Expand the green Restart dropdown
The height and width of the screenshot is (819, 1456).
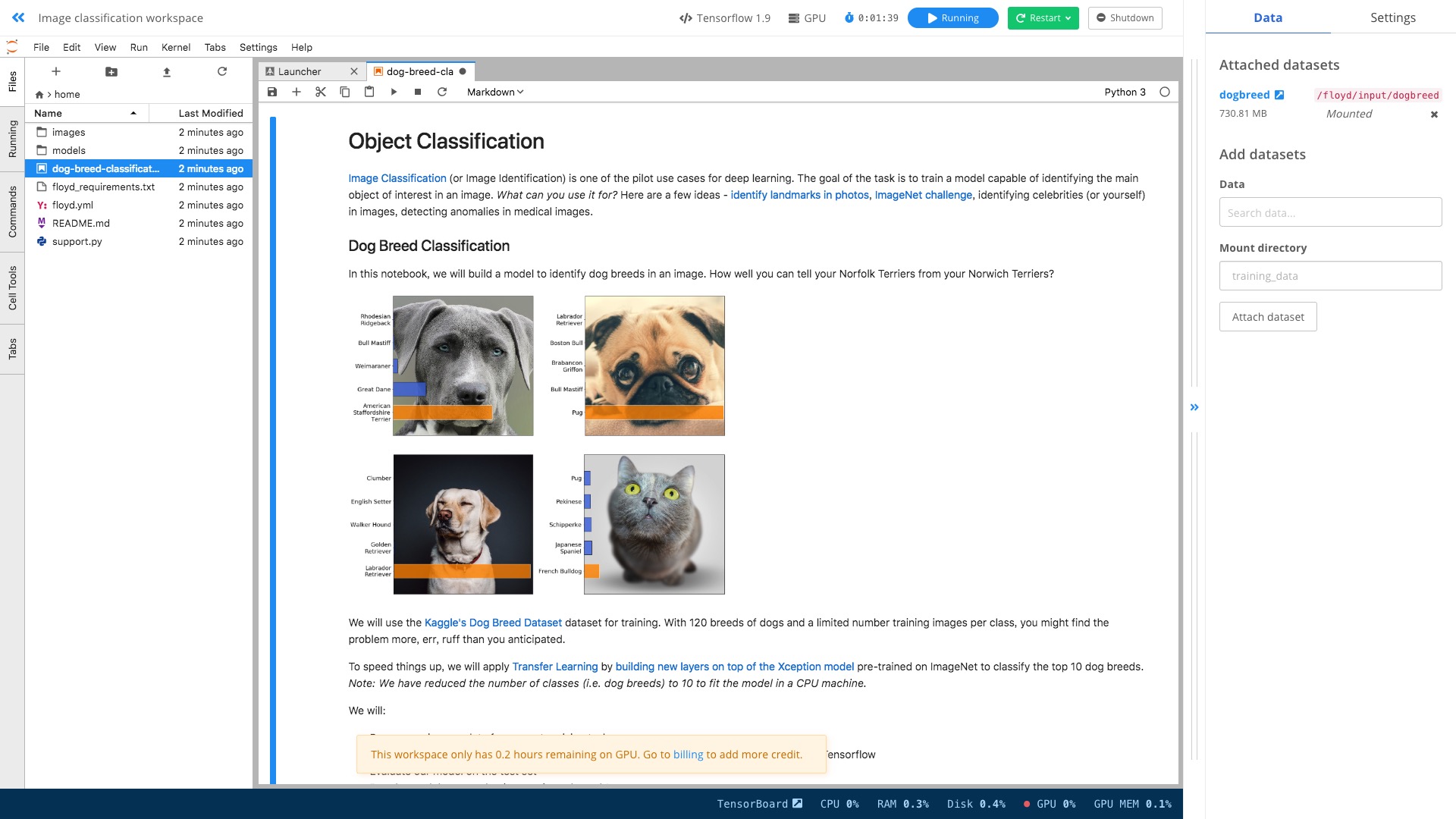[1068, 18]
